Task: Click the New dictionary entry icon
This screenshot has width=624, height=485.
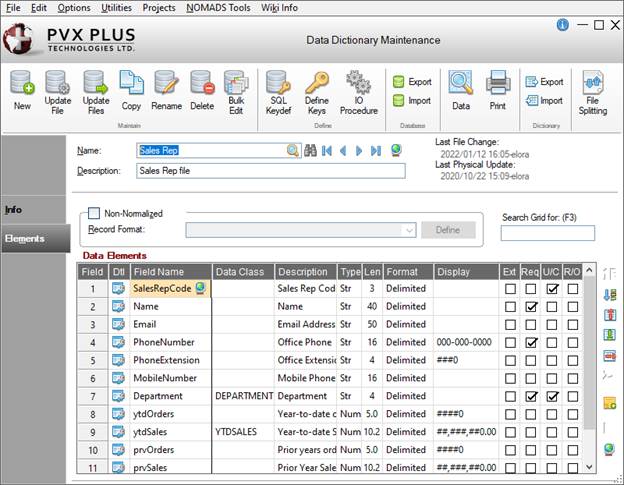Action: 22,89
